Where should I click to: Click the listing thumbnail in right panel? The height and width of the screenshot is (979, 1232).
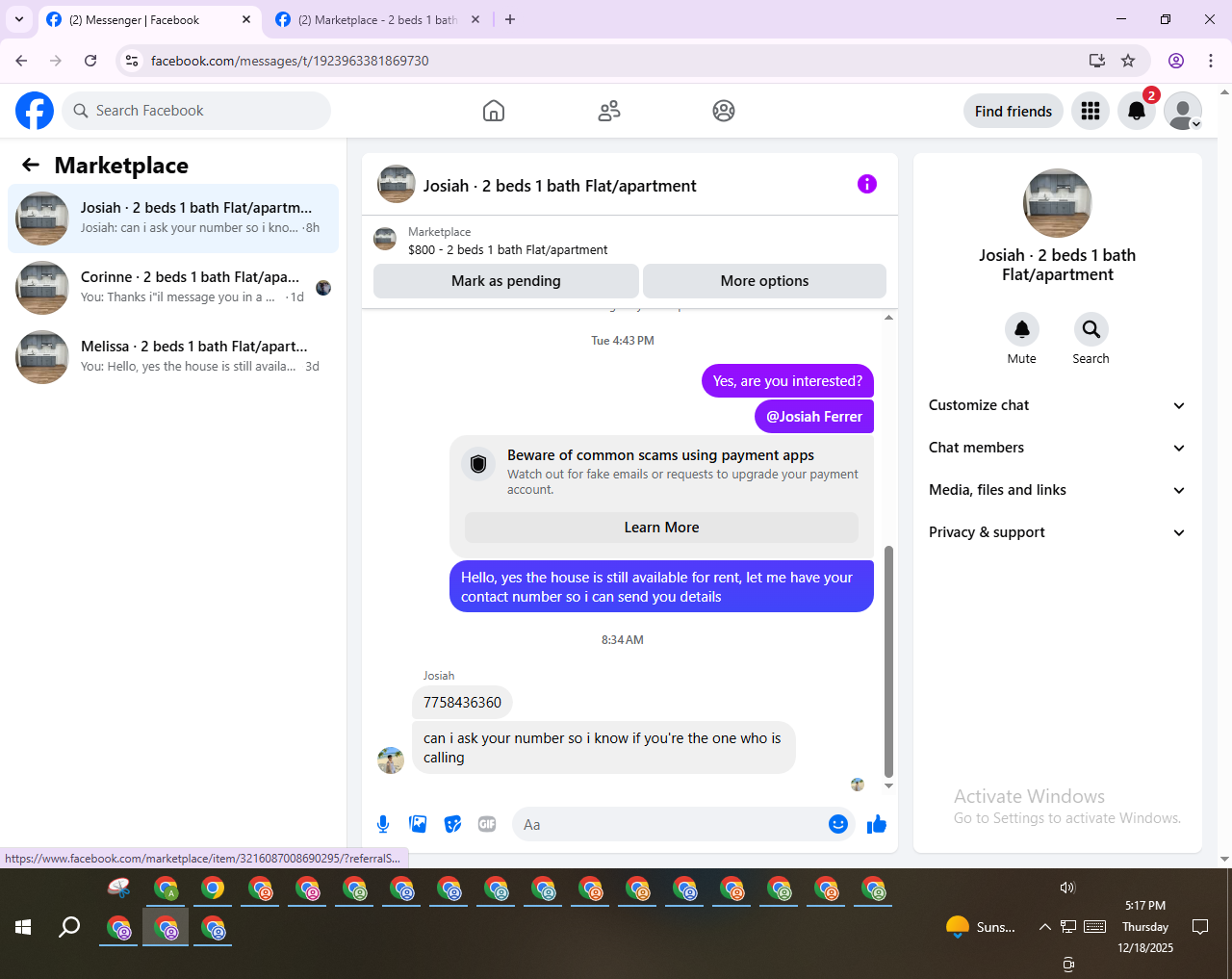1058,203
